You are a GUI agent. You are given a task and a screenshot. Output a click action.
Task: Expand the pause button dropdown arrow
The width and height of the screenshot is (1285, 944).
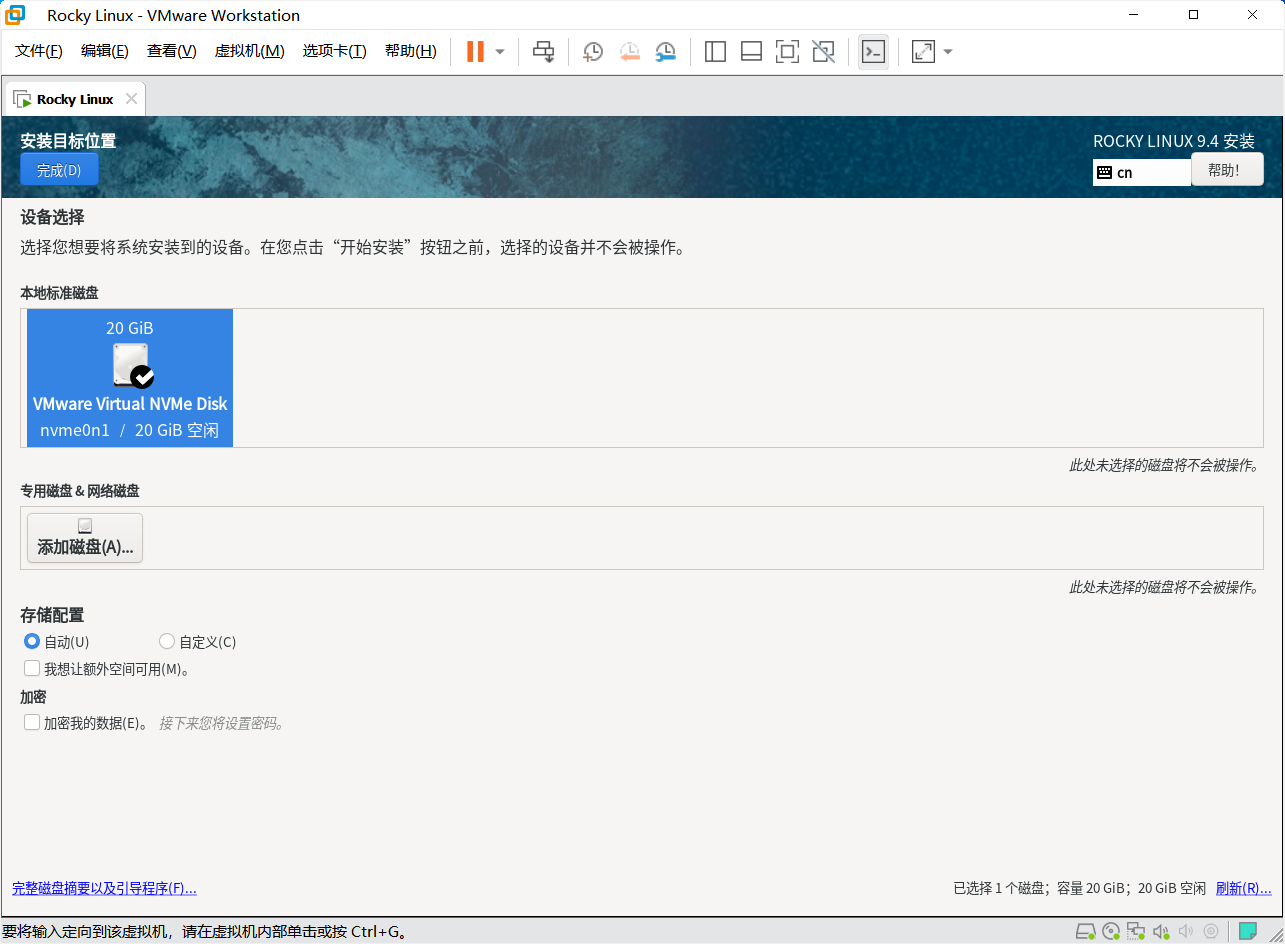point(500,52)
